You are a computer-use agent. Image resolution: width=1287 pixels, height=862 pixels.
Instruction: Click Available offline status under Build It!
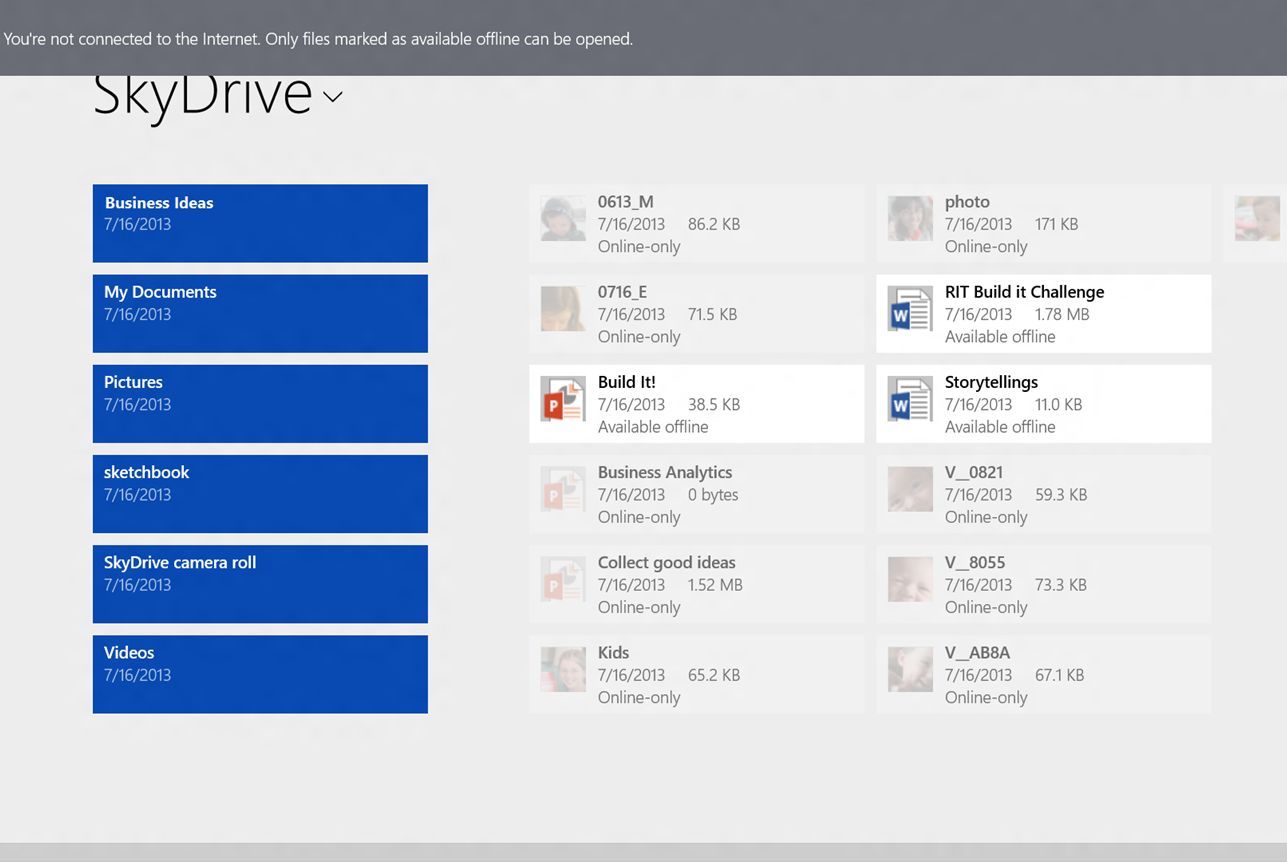[653, 427]
